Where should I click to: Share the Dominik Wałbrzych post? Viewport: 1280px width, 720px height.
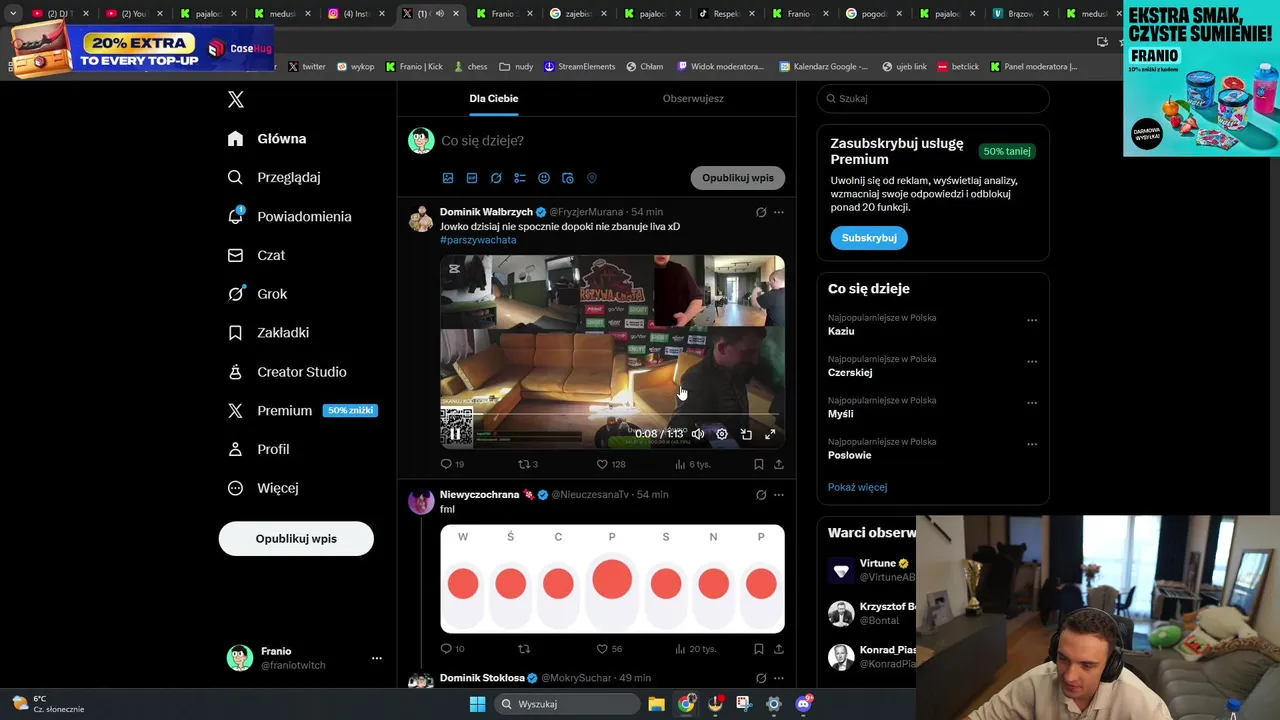(x=779, y=464)
